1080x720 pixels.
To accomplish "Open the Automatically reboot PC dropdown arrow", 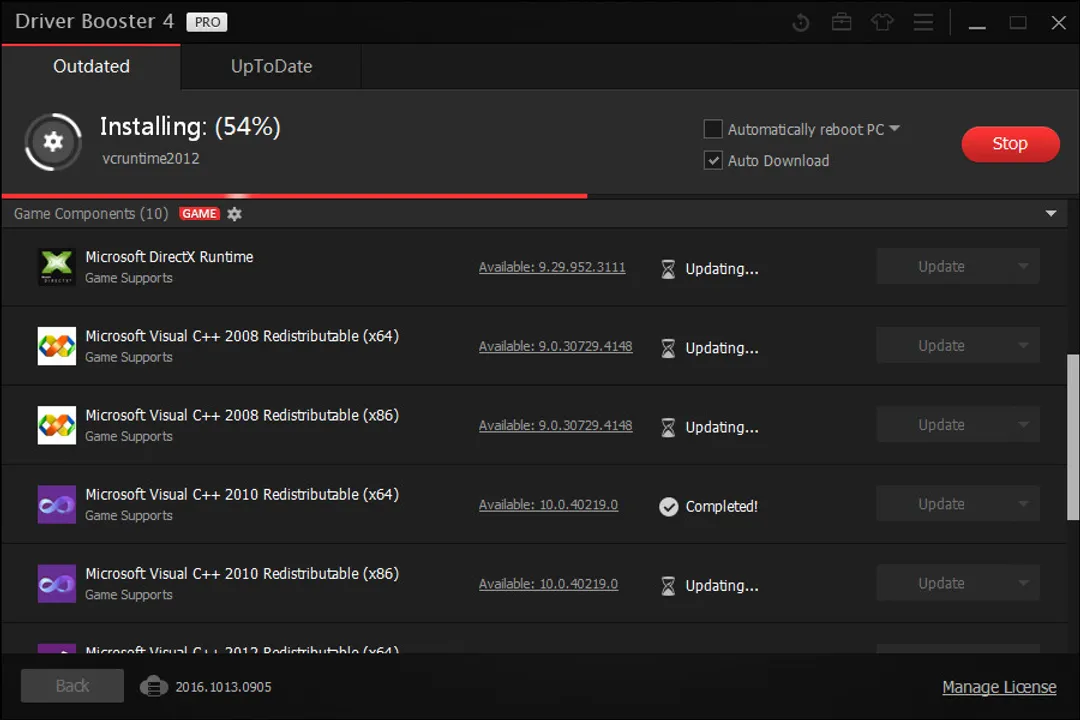I will tap(895, 129).
